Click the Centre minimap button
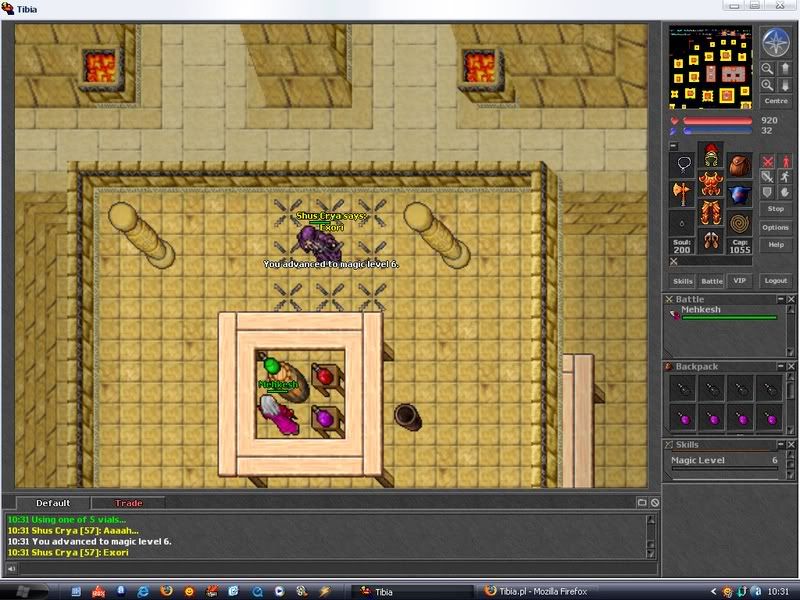This screenshot has width=800, height=600. tap(776, 101)
